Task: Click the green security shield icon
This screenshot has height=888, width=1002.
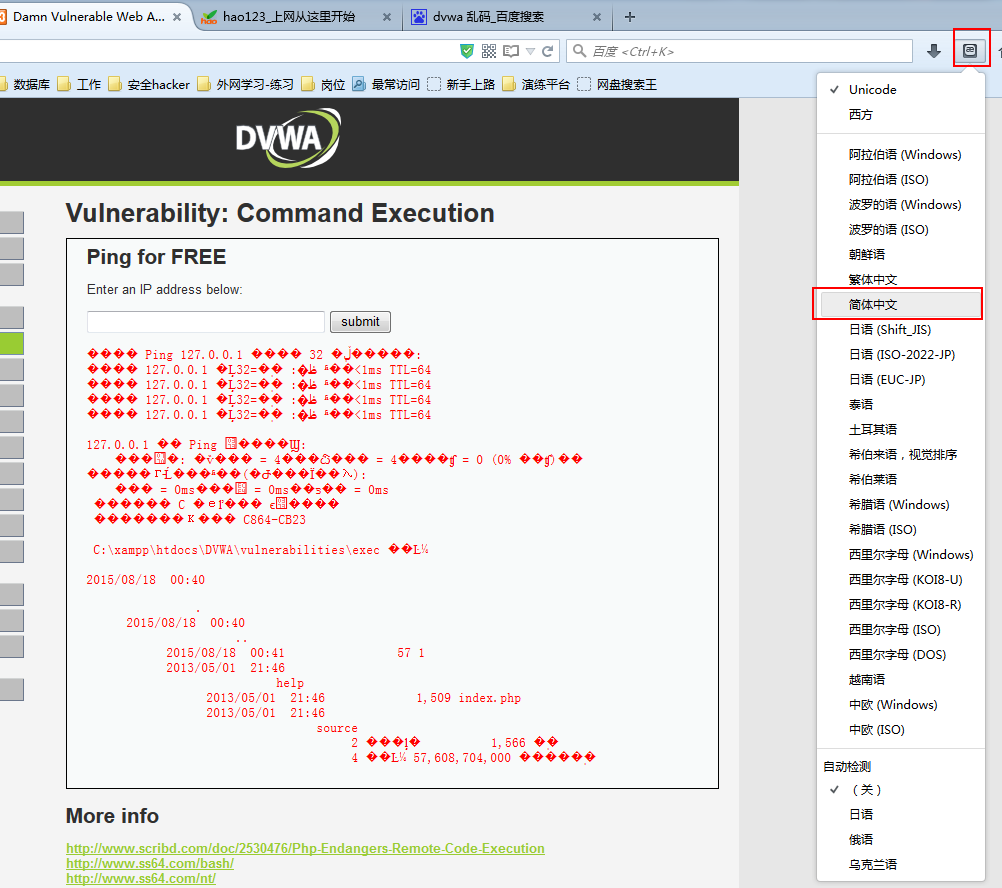Action: 467,51
